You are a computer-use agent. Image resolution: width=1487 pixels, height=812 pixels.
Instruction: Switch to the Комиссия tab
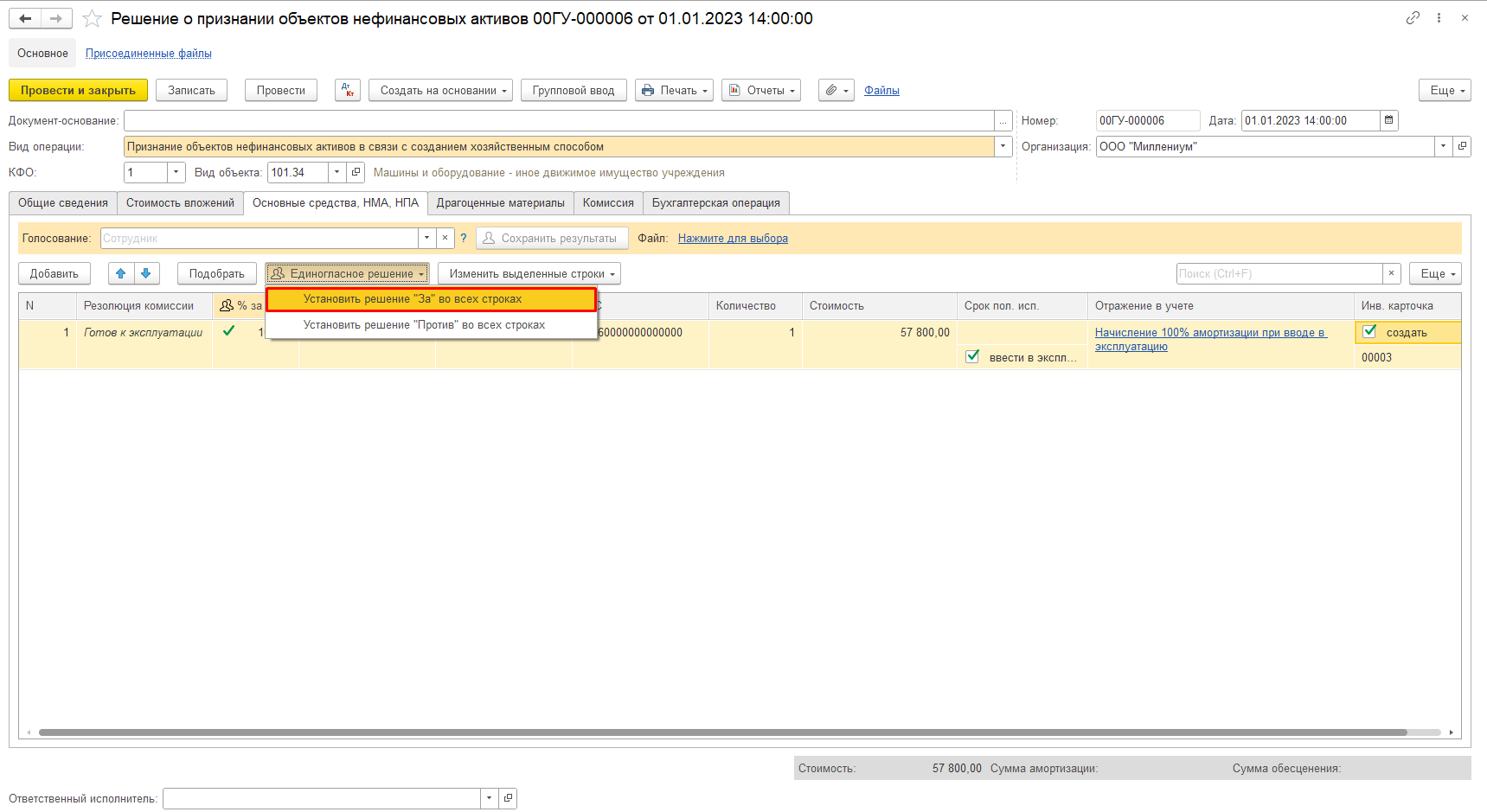(608, 203)
